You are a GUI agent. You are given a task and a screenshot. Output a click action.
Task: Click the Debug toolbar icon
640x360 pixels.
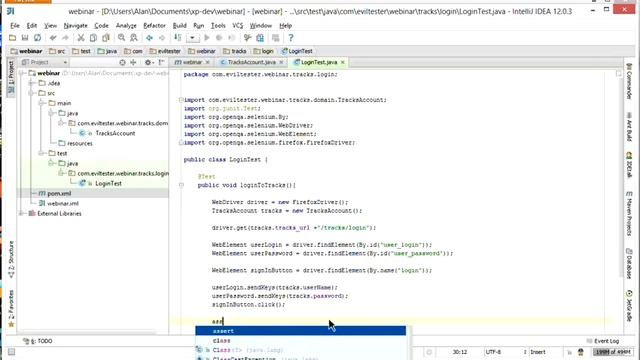tap(219, 38)
